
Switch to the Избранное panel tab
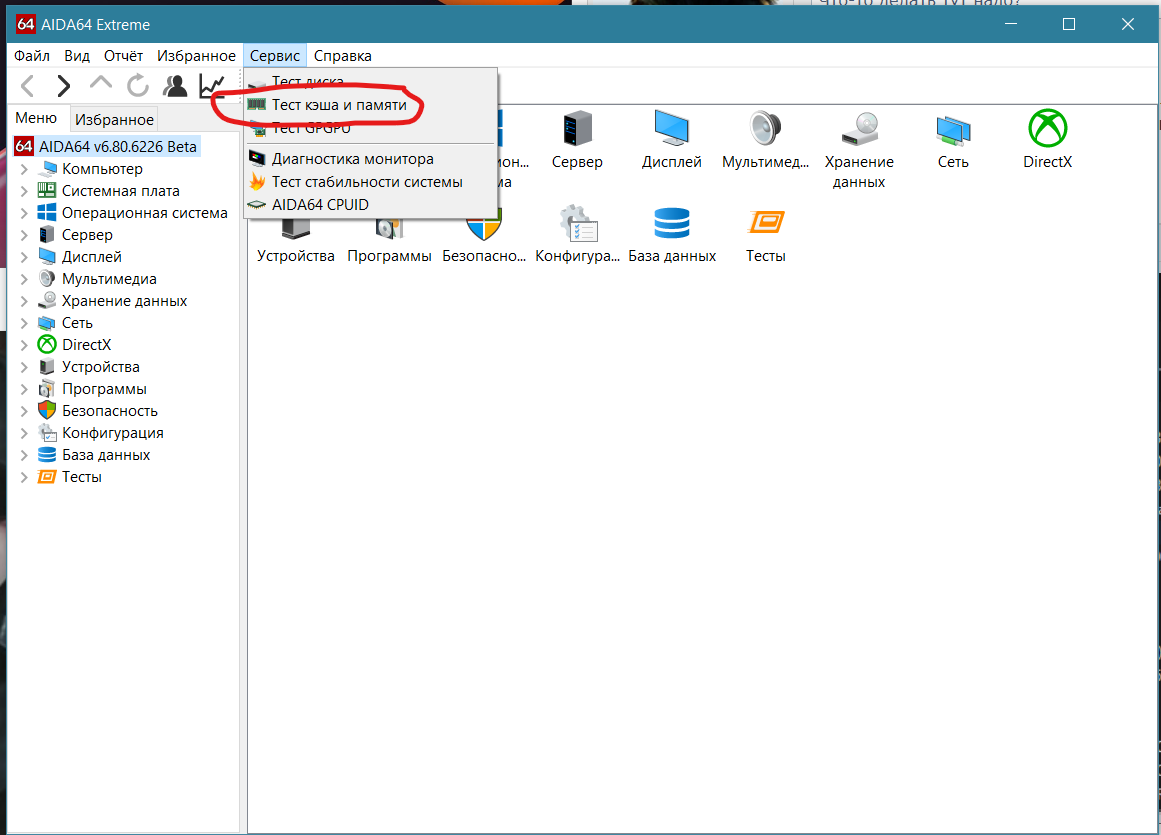[x=114, y=119]
